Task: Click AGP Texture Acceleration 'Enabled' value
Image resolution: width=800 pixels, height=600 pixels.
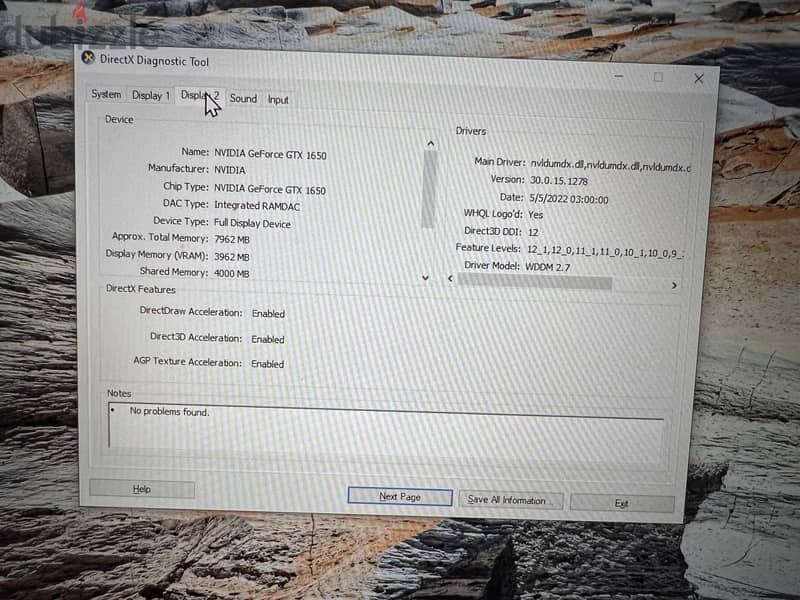Action: point(267,364)
